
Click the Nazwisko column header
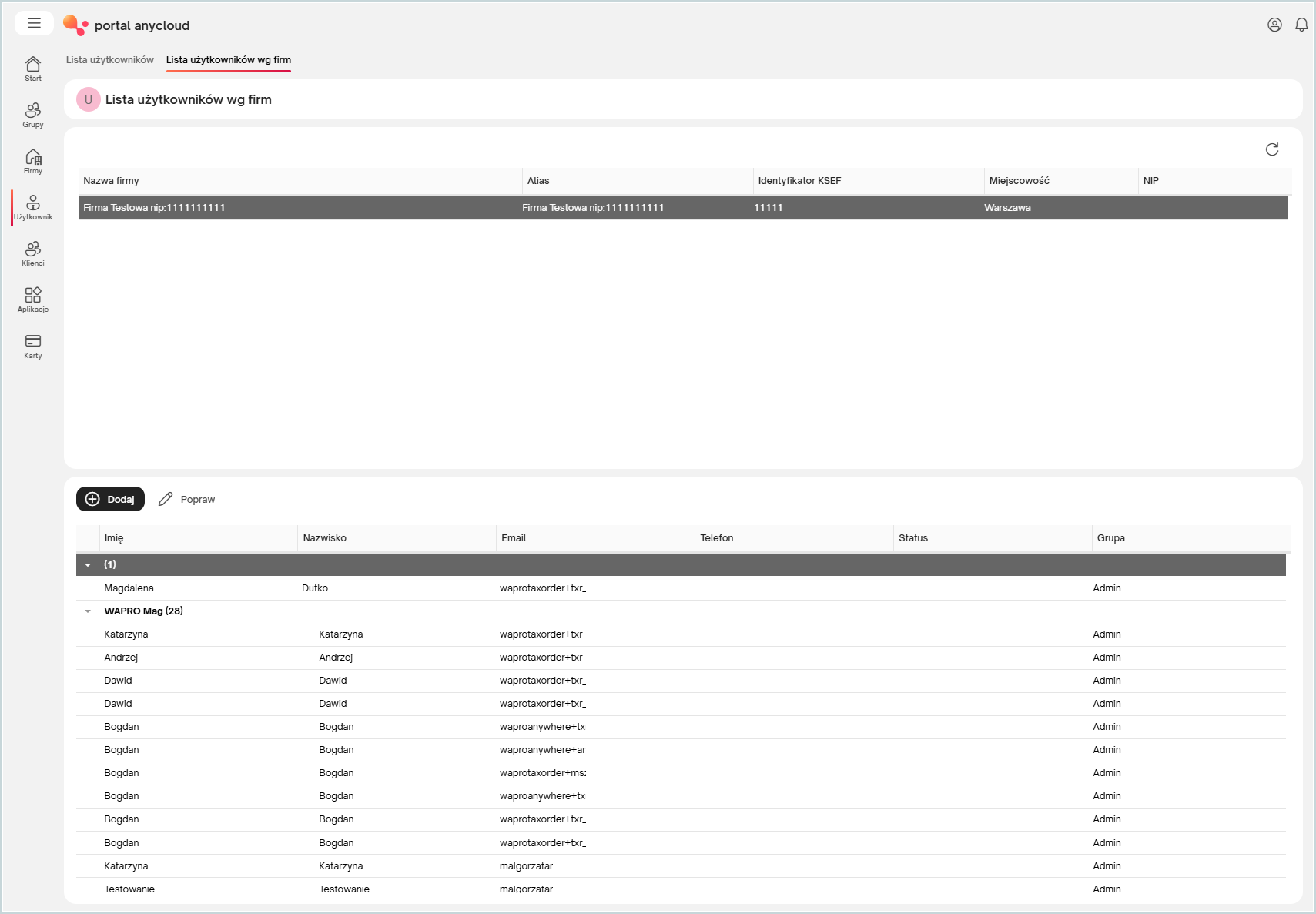397,538
